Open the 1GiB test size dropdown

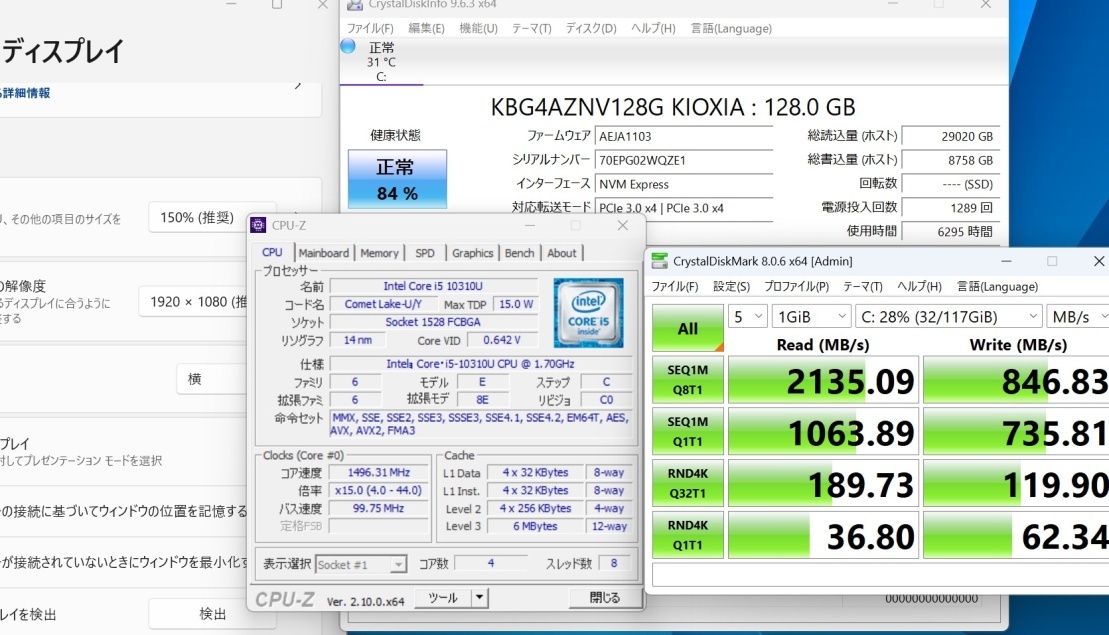[x=811, y=317]
